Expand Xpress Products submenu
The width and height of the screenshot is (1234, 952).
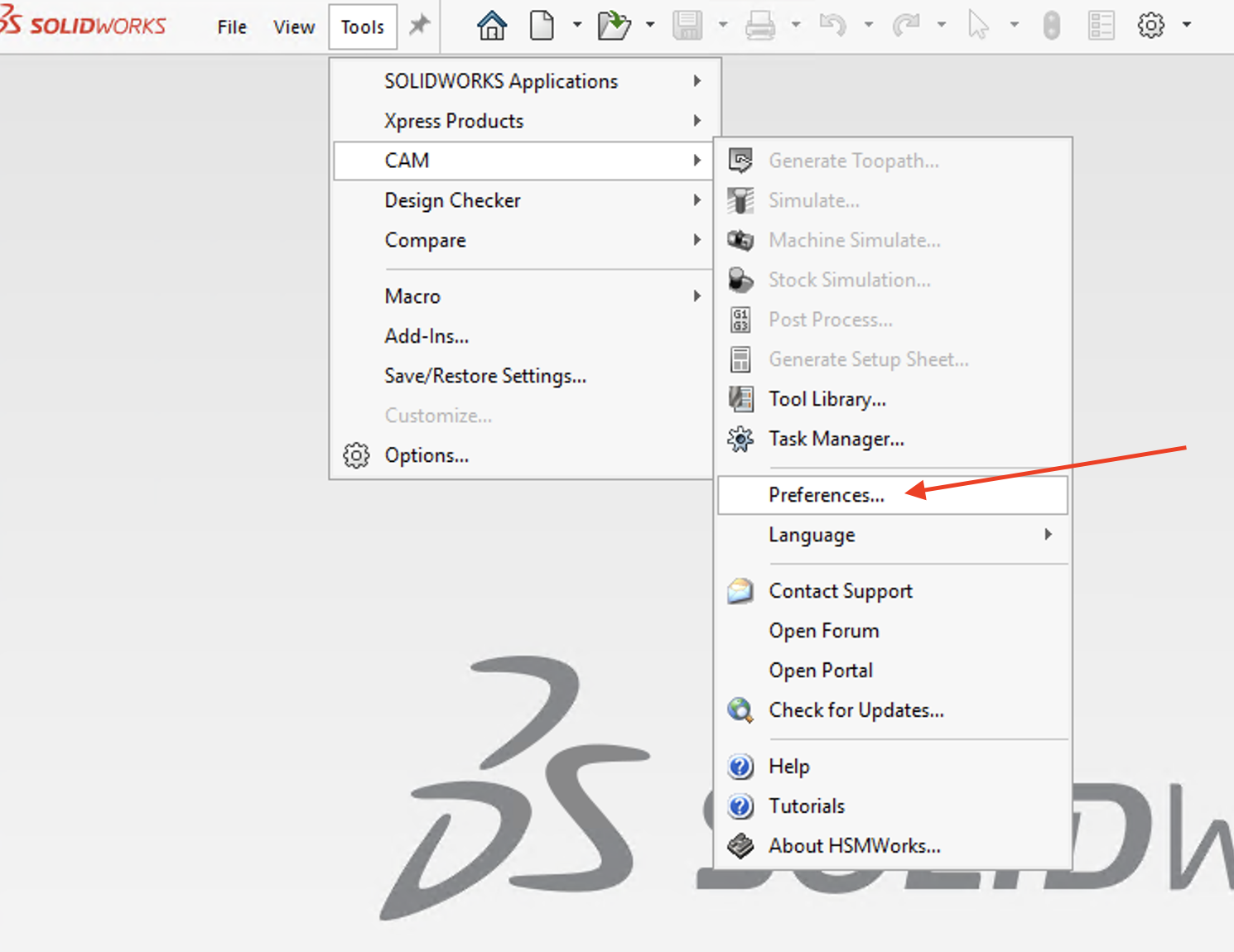click(x=525, y=121)
